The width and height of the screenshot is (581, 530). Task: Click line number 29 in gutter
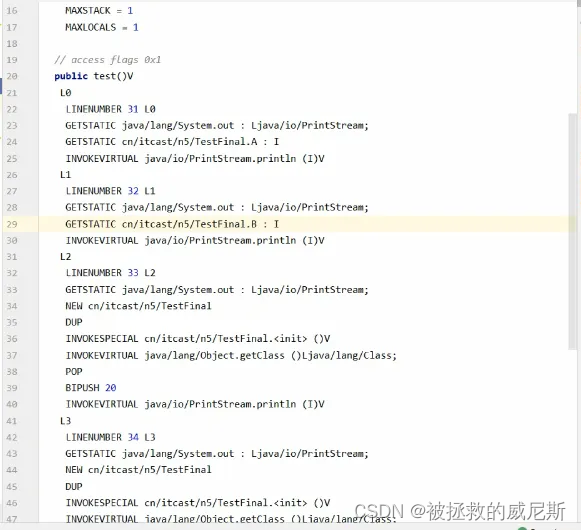12,224
